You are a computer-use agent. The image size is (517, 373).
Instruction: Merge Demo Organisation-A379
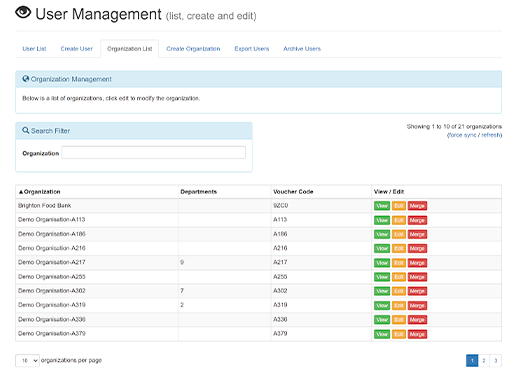pos(417,334)
